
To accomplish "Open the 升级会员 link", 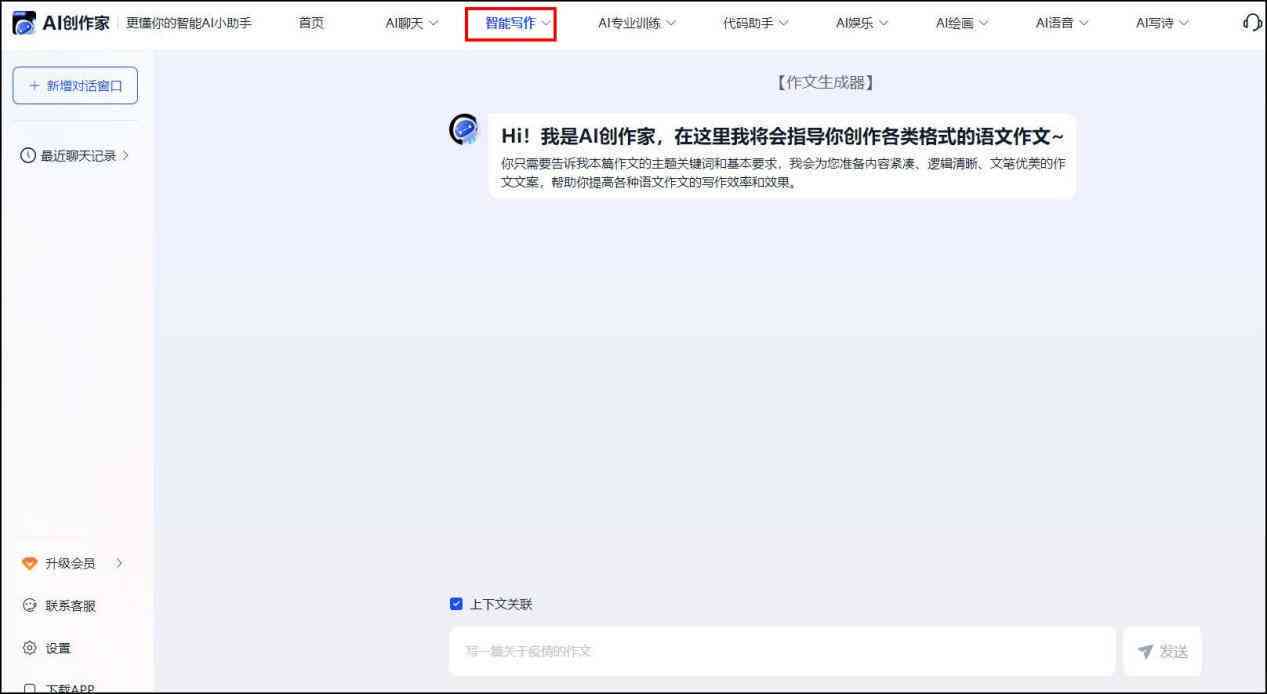I will tap(70, 564).
